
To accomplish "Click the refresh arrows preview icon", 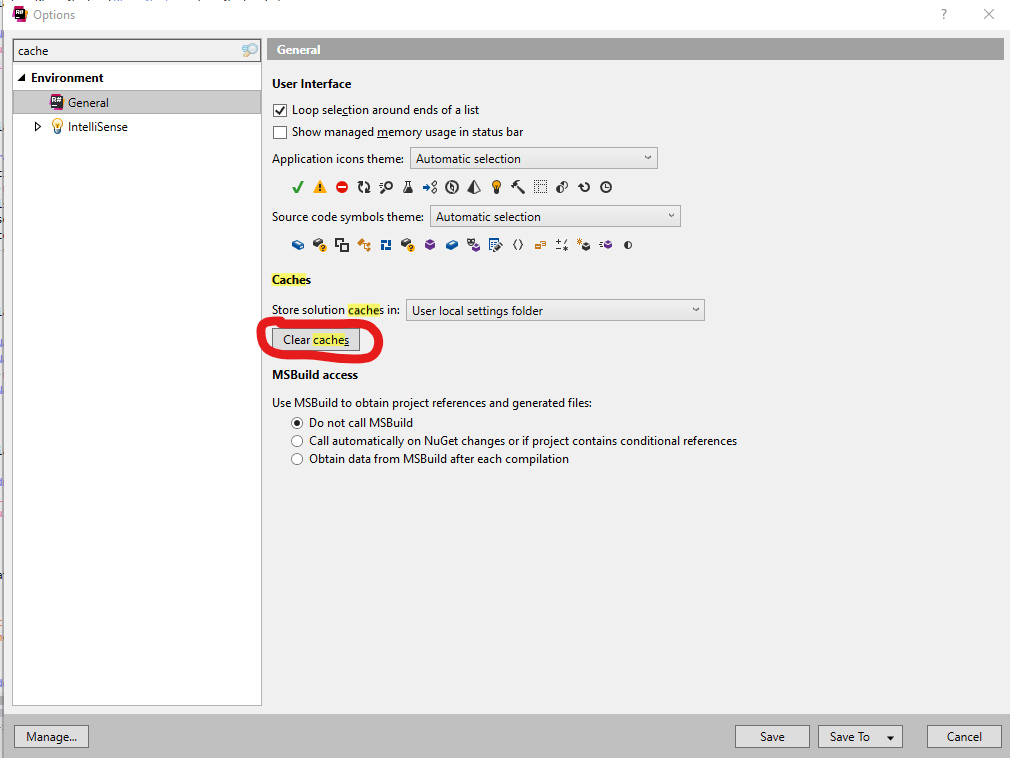I will coord(364,187).
